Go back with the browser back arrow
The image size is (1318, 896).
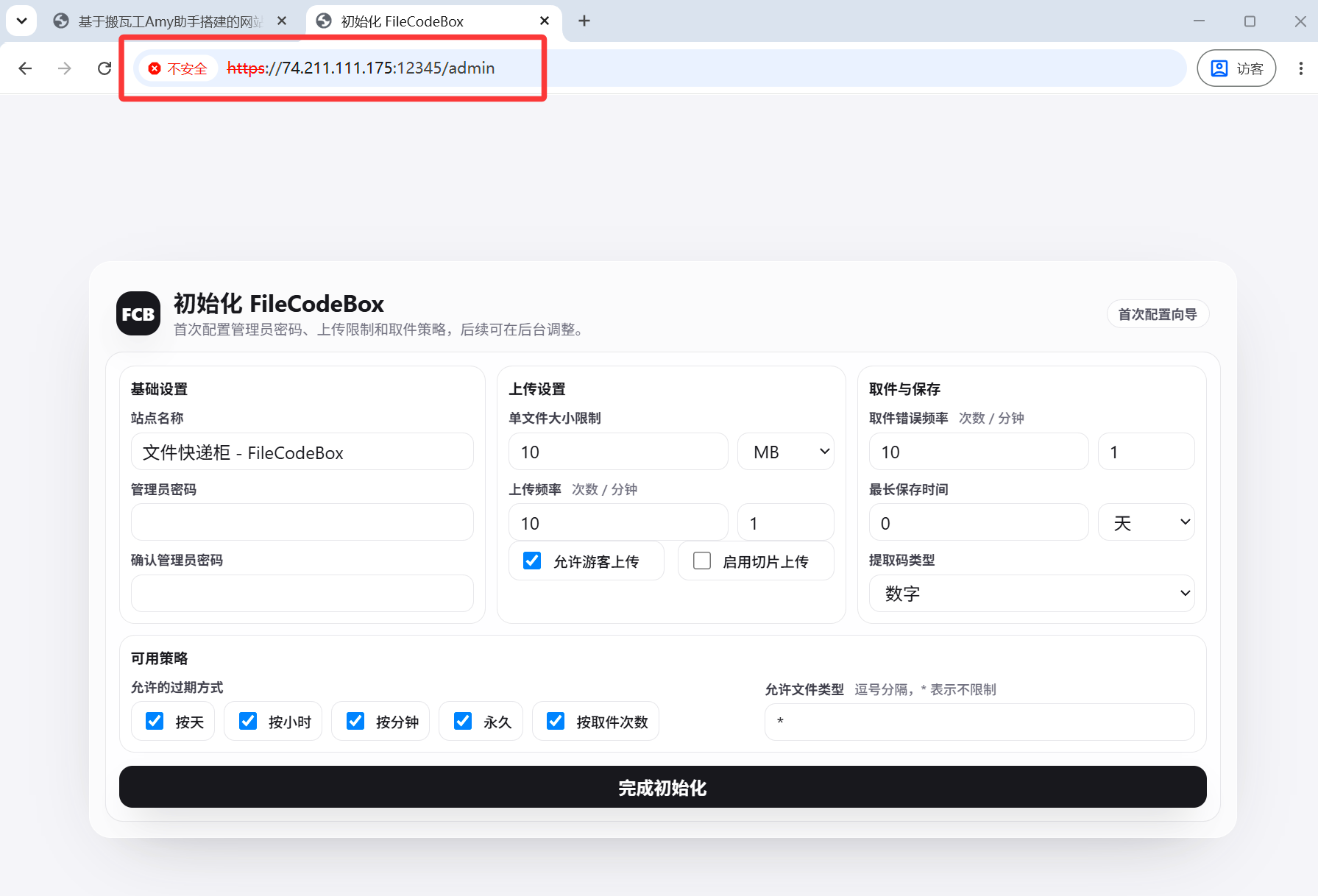click(x=25, y=68)
